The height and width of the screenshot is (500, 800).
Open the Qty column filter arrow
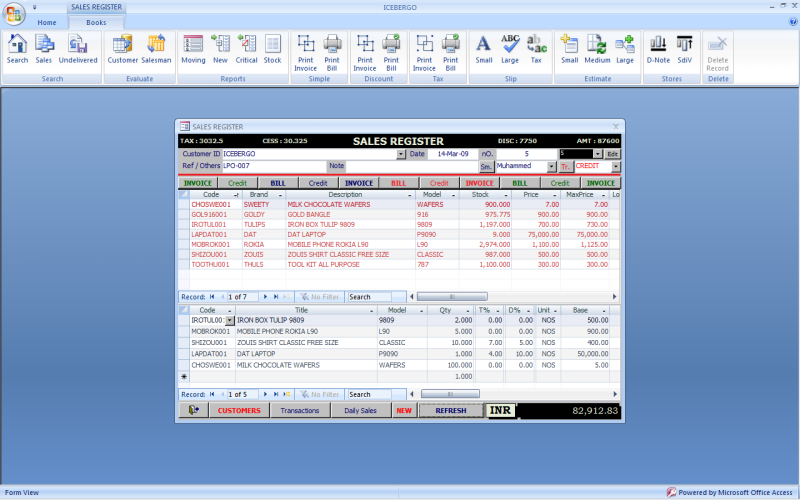(467, 311)
